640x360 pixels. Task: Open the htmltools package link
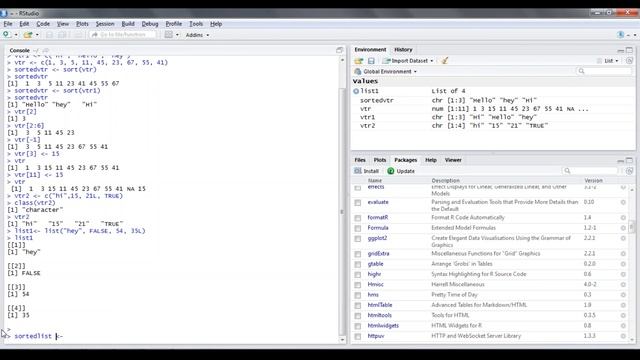click(380, 315)
